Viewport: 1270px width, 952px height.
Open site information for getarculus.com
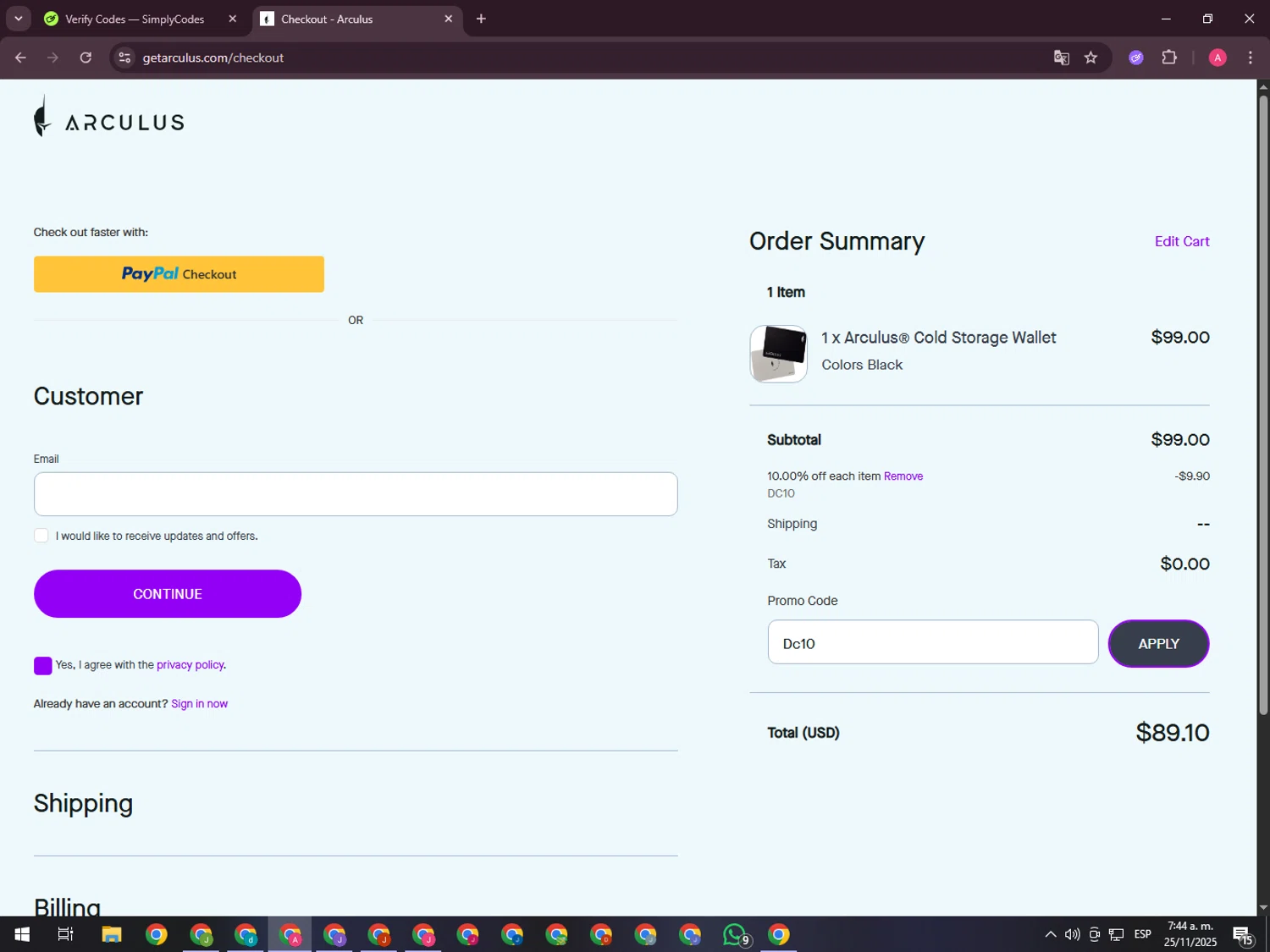click(124, 58)
